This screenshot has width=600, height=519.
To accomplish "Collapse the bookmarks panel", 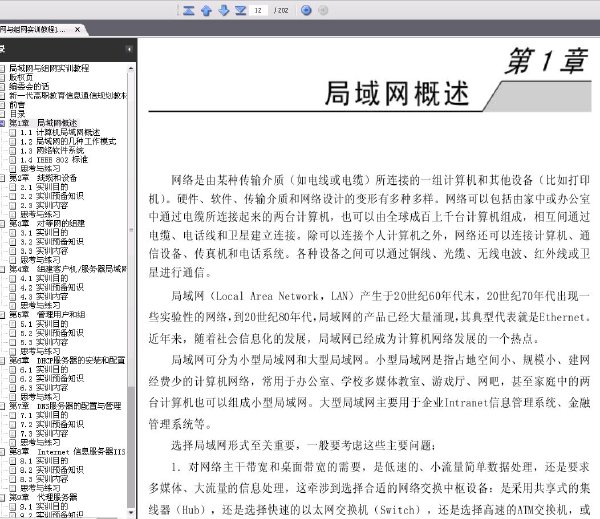I will tap(129, 49).
